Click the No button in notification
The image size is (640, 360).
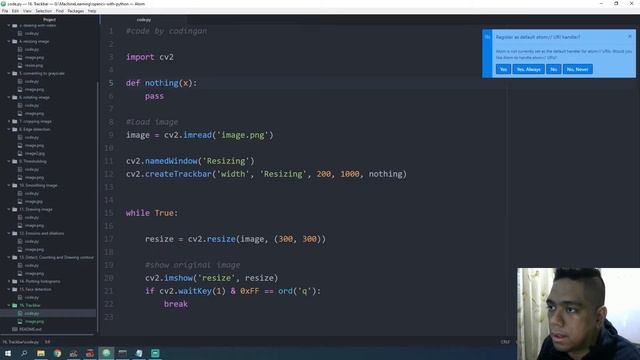(x=553, y=69)
